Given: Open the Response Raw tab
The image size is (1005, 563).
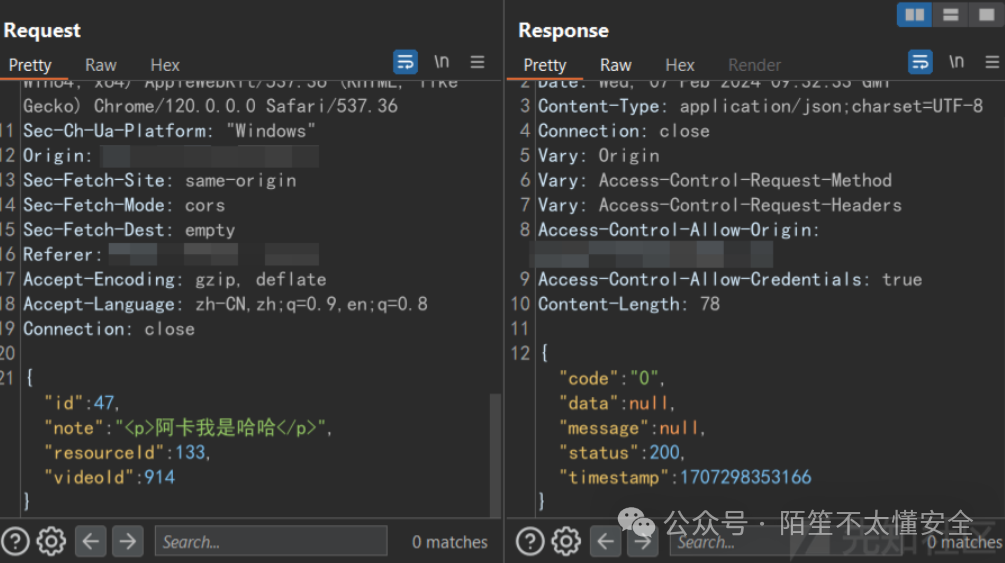Looking at the screenshot, I should (615, 65).
